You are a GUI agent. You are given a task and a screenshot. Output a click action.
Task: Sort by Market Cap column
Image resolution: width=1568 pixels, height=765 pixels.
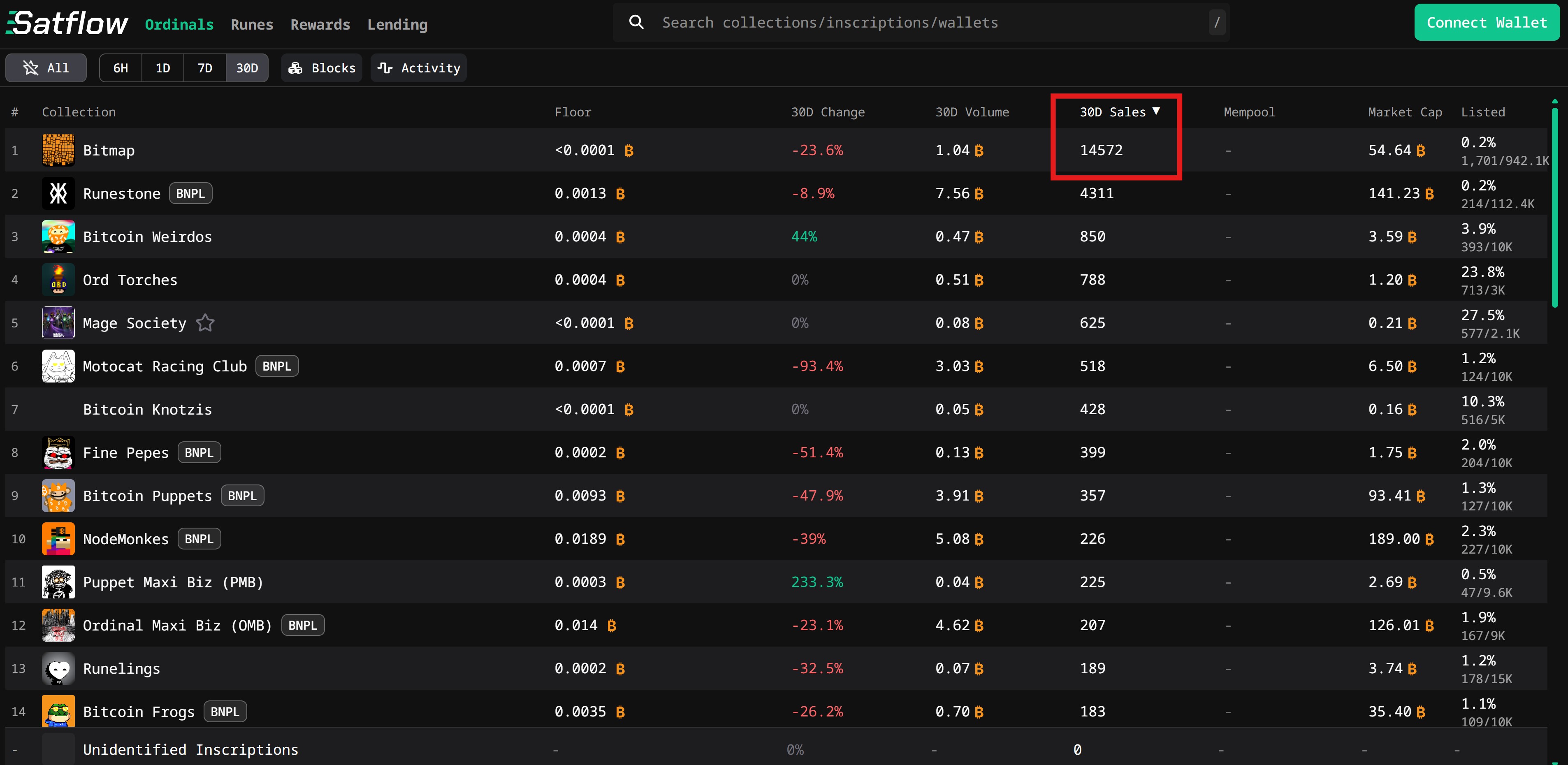pyautogui.click(x=1404, y=112)
